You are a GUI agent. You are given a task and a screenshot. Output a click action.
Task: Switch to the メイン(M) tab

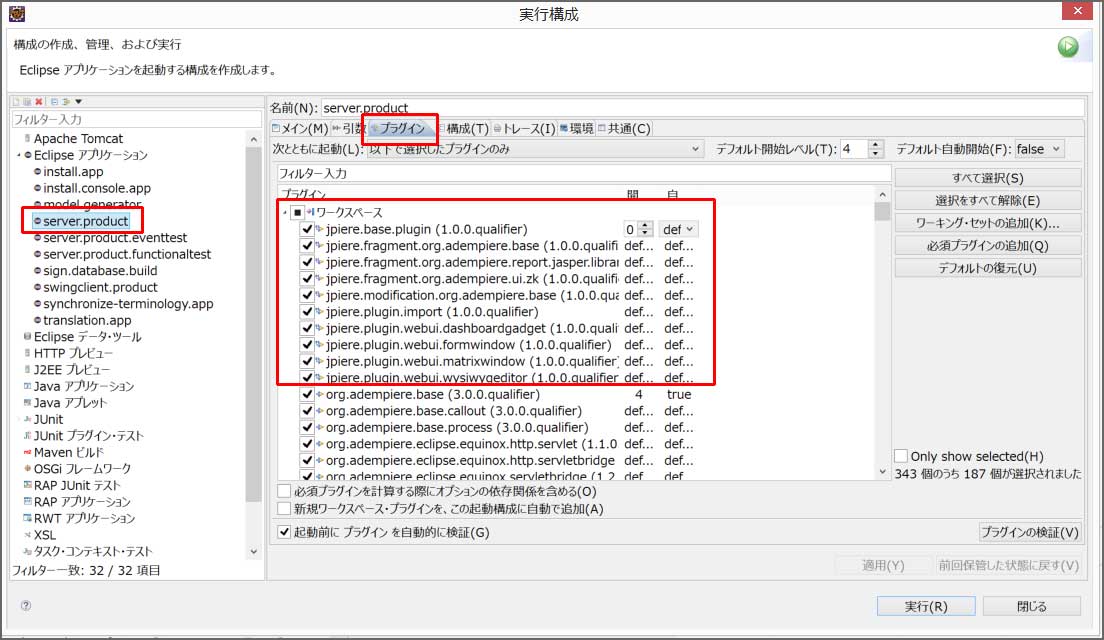[x=300, y=129]
